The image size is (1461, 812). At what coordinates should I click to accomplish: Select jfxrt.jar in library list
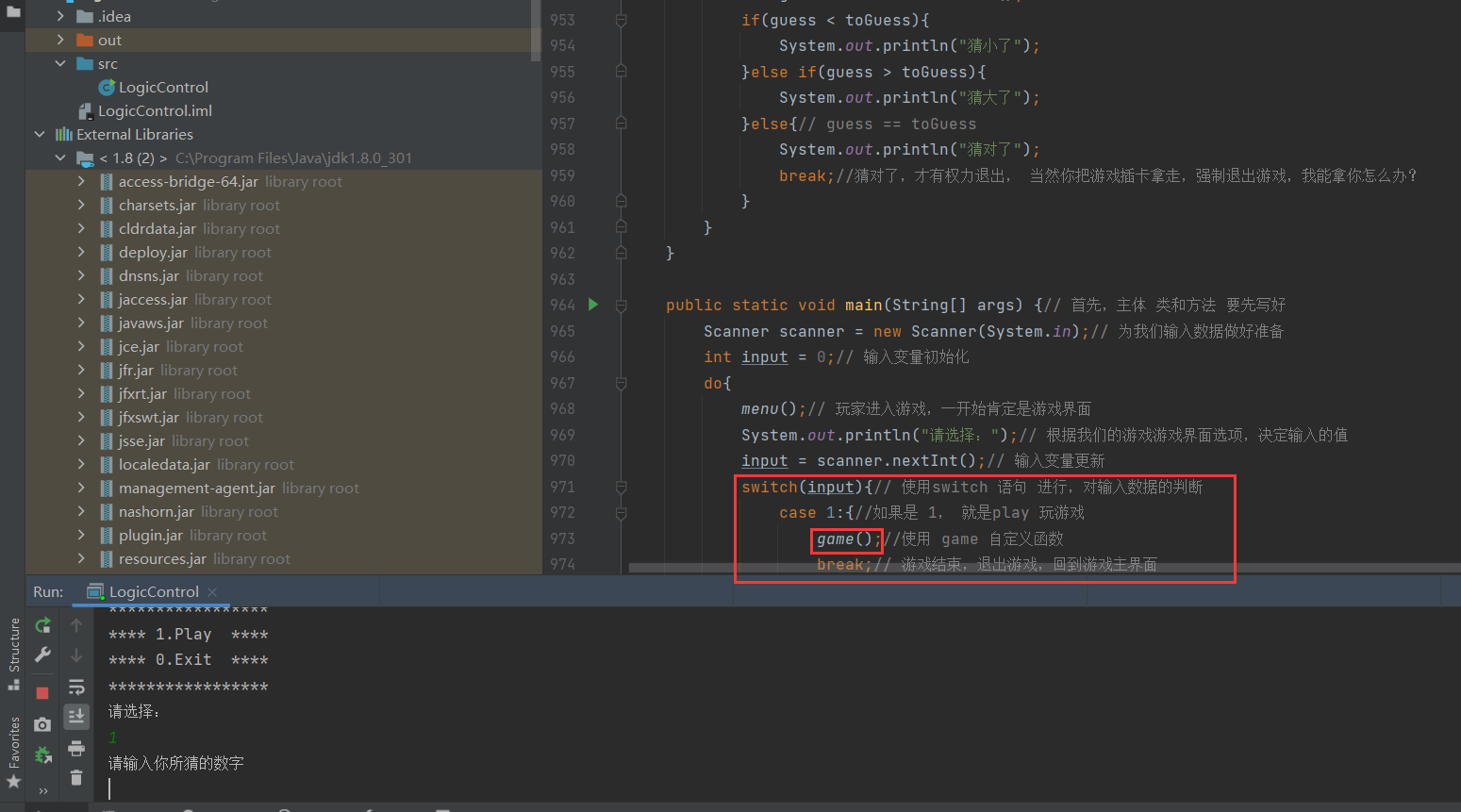point(142,393)
